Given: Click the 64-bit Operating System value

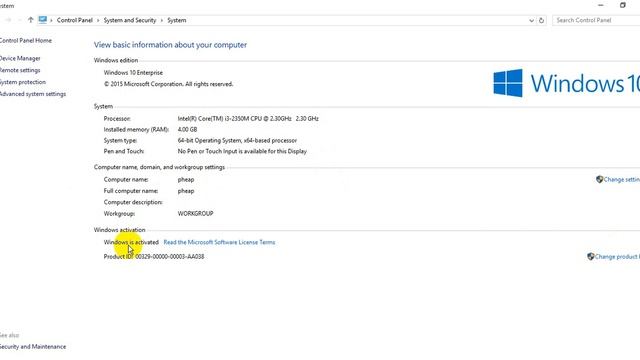Looking at the screenshot, I should pos(237,140).
